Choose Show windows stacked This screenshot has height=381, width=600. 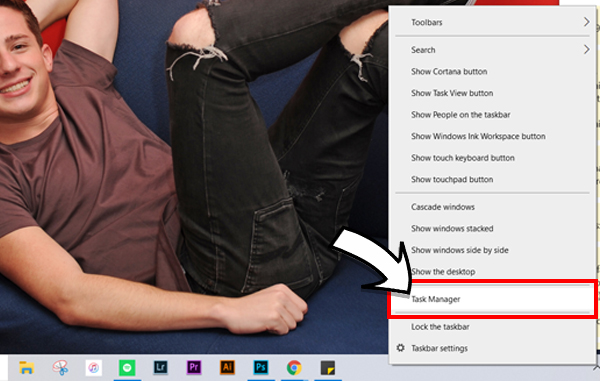pos(492,228)
